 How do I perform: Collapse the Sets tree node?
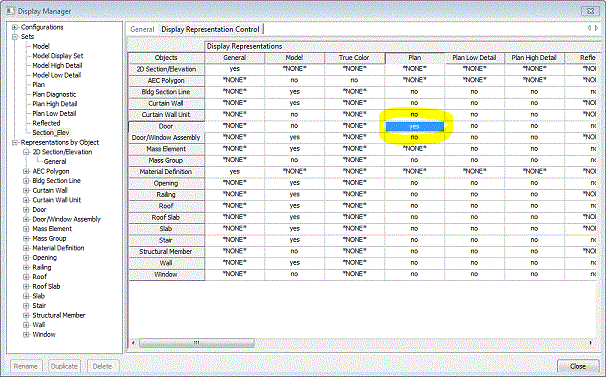pyautogui.click(x=15, y=37)
